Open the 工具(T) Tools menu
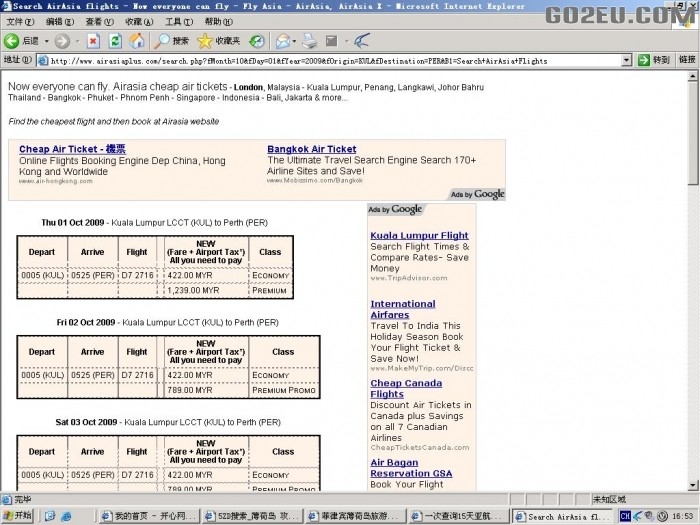700x525 pixels. click(x=179, y=21)
